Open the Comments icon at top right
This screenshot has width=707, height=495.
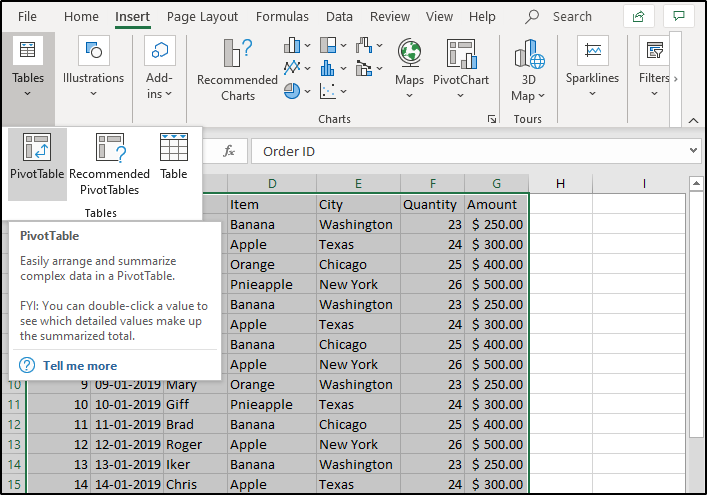click(679, 17)
